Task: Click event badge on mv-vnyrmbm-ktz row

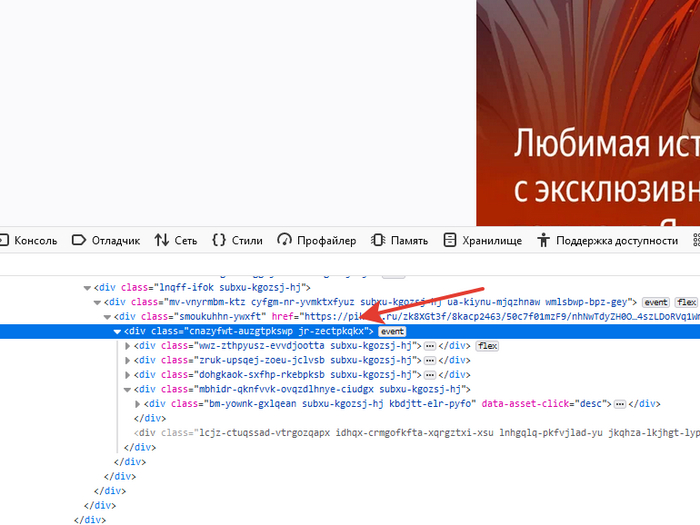Action: click(655, 302)
